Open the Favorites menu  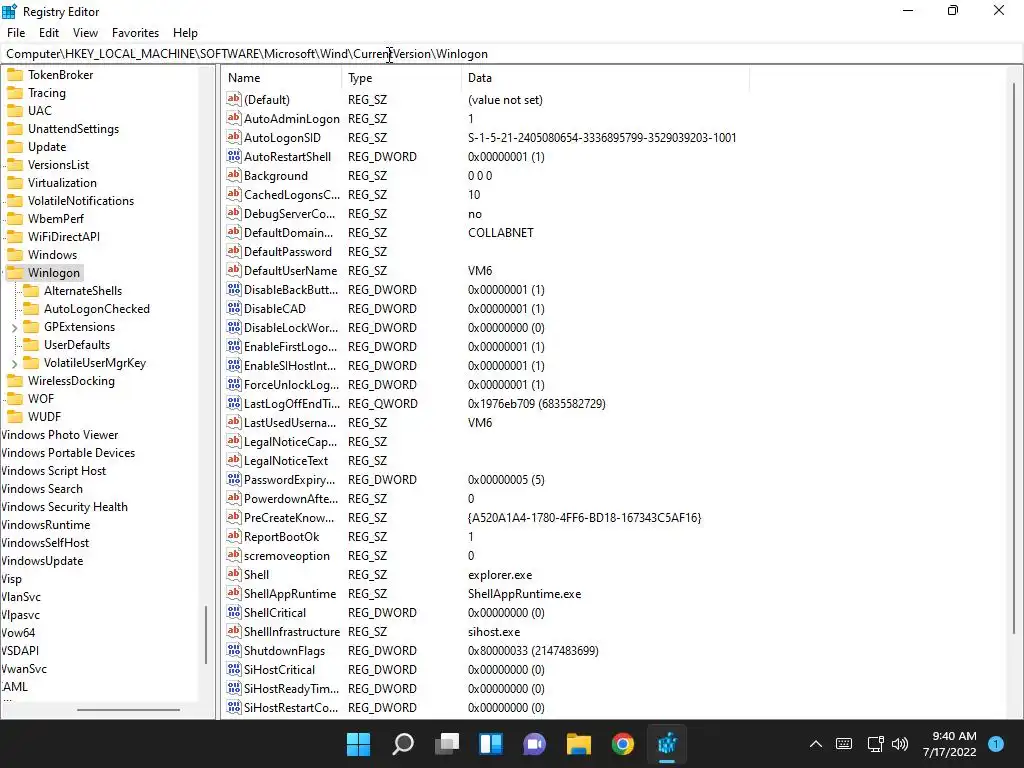pos(135,33)
